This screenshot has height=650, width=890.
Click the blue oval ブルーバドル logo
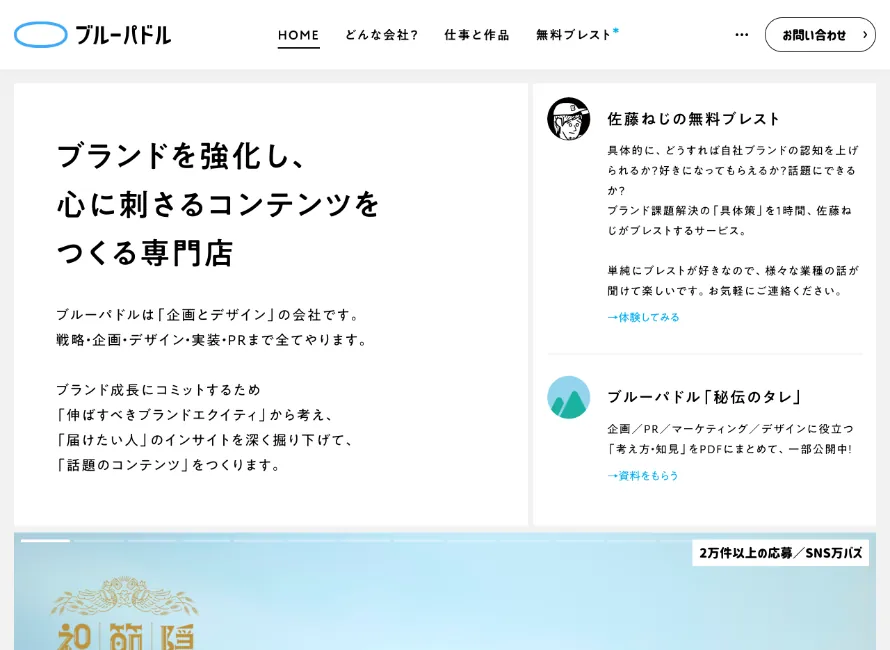click(x=41, y=35)
